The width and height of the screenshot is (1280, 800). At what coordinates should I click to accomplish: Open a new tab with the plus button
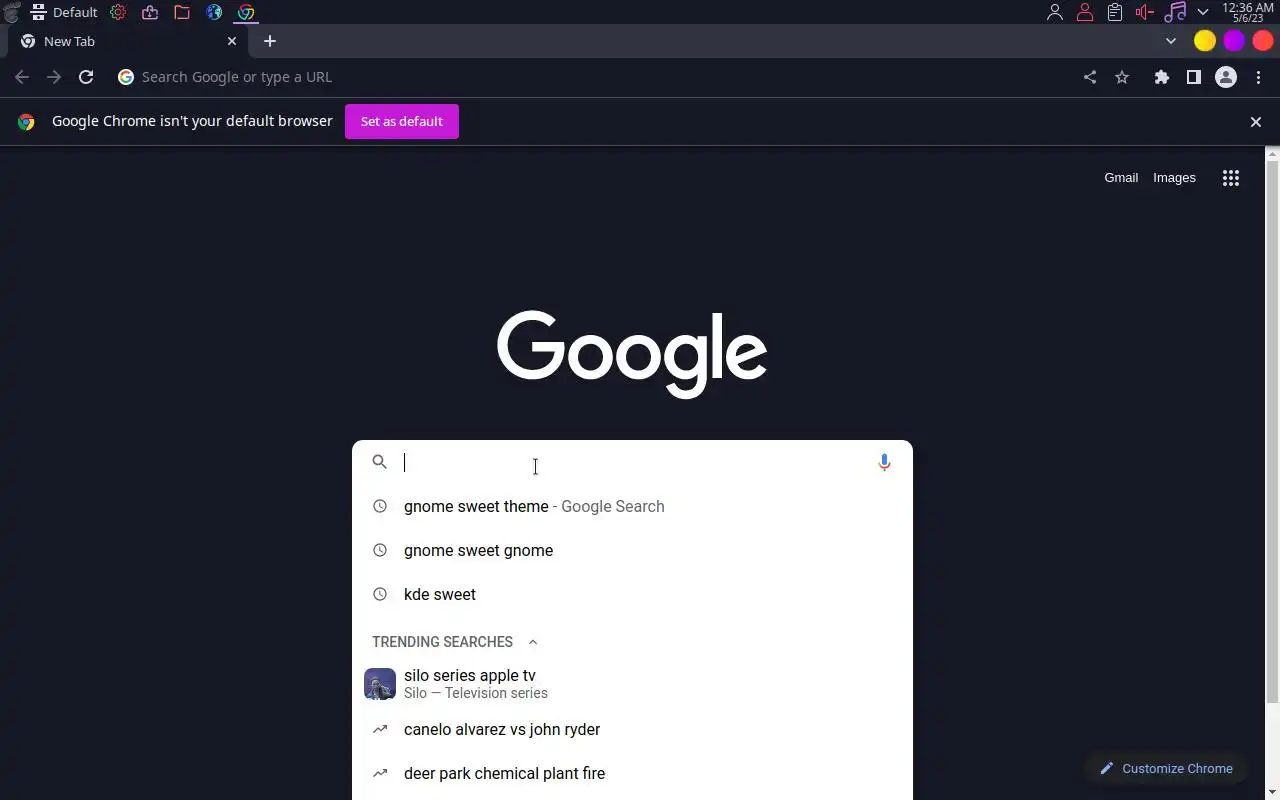click(270, 41)
